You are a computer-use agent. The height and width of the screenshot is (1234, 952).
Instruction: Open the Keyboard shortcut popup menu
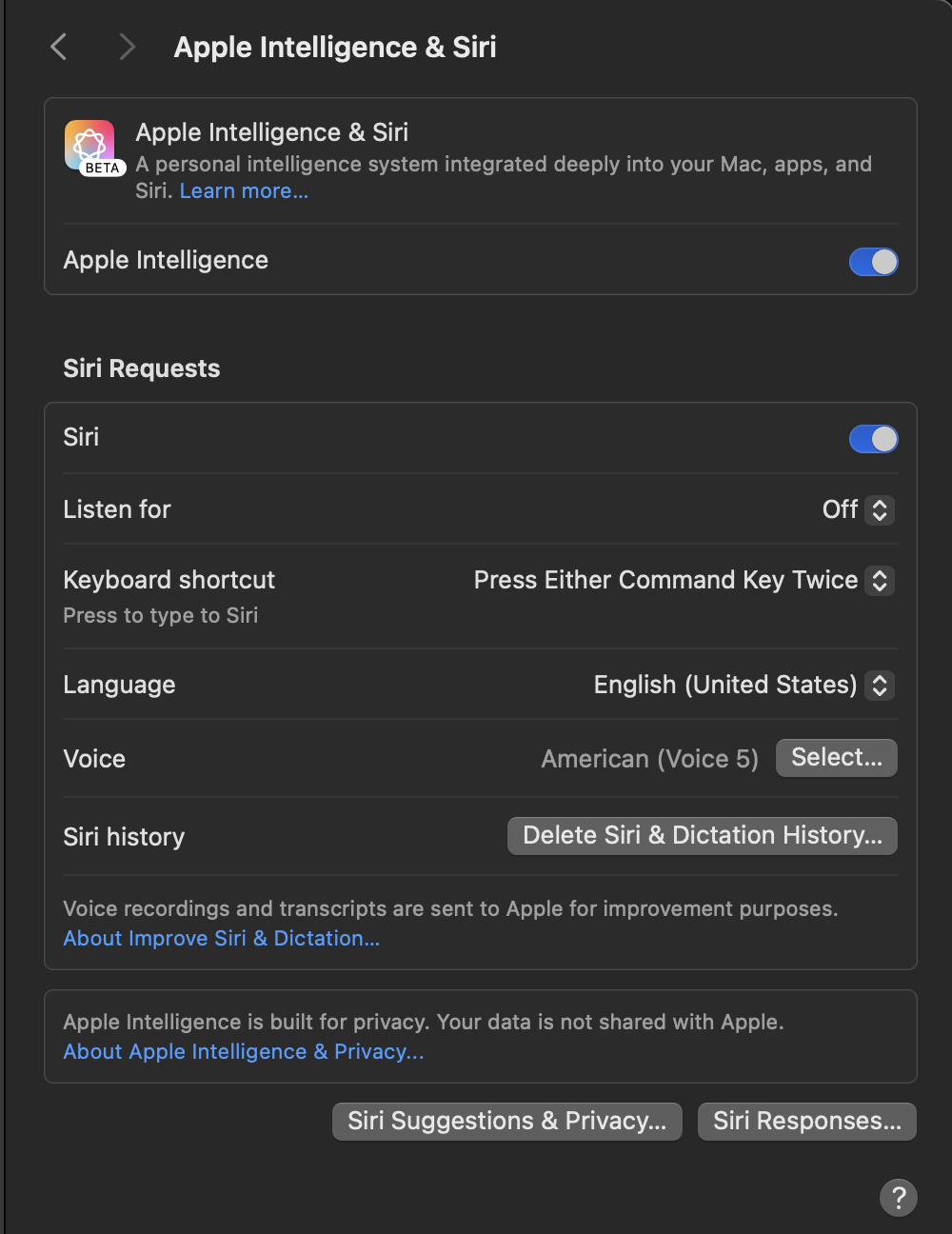684,580
